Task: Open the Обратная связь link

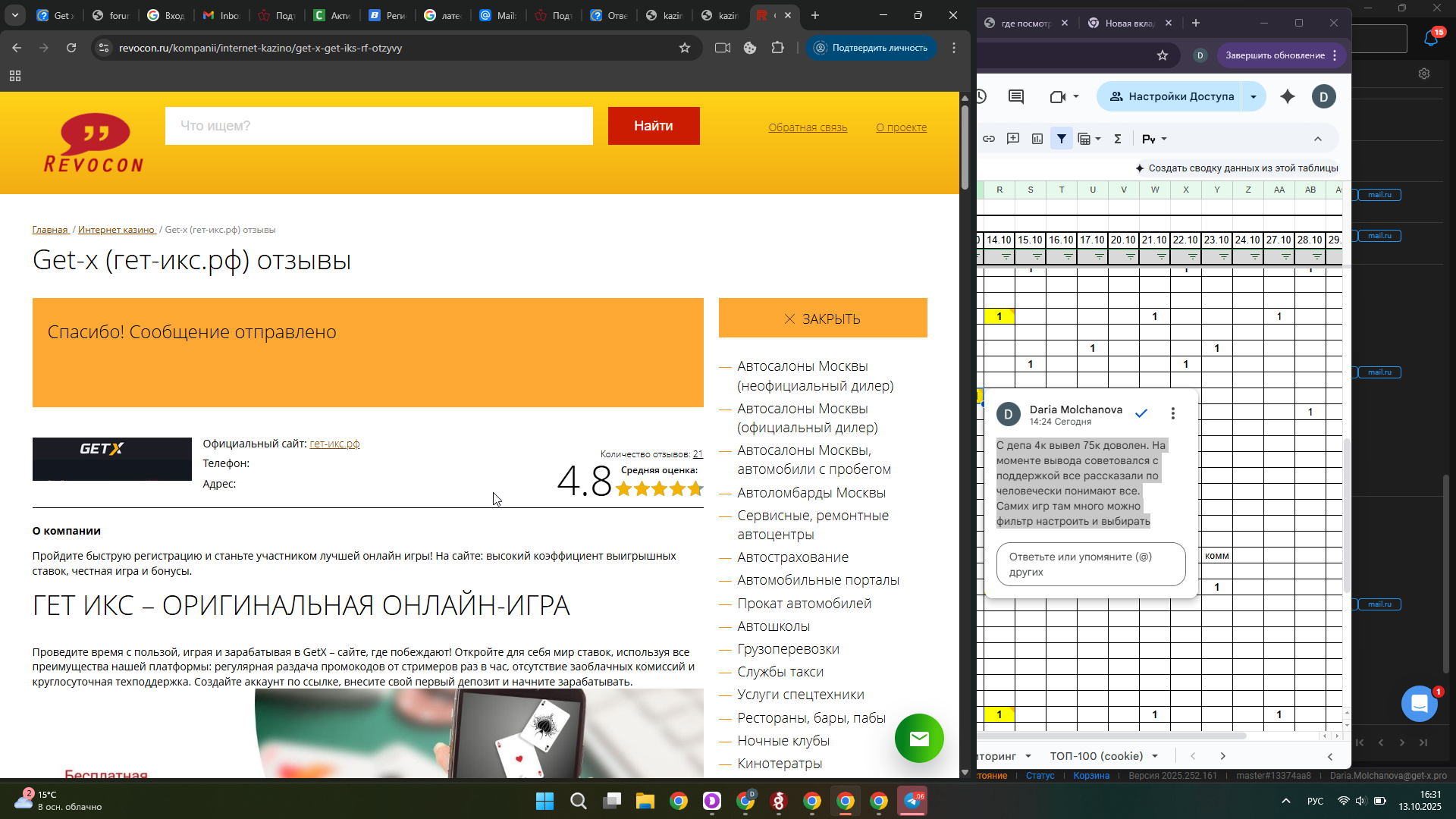Action: 808,127
